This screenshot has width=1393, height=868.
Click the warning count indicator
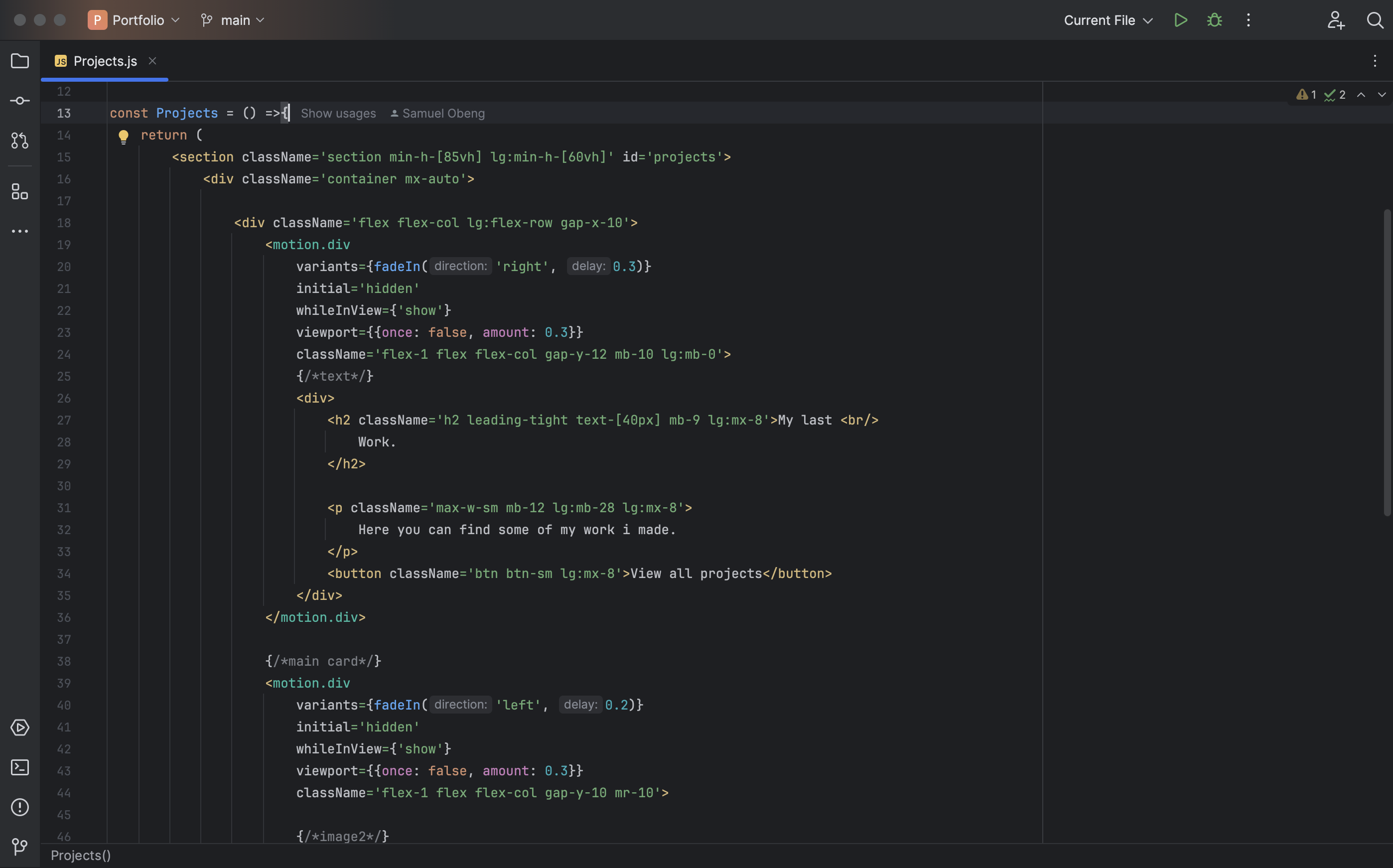1306,95
